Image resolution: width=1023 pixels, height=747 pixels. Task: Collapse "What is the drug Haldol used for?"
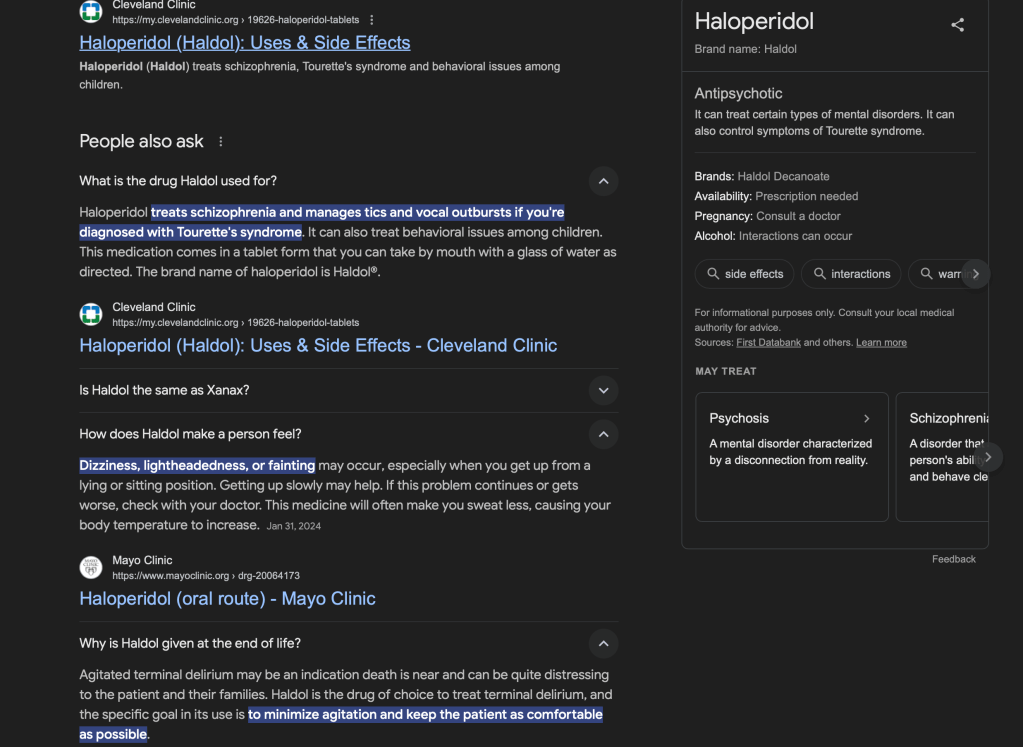coord(602,181)
